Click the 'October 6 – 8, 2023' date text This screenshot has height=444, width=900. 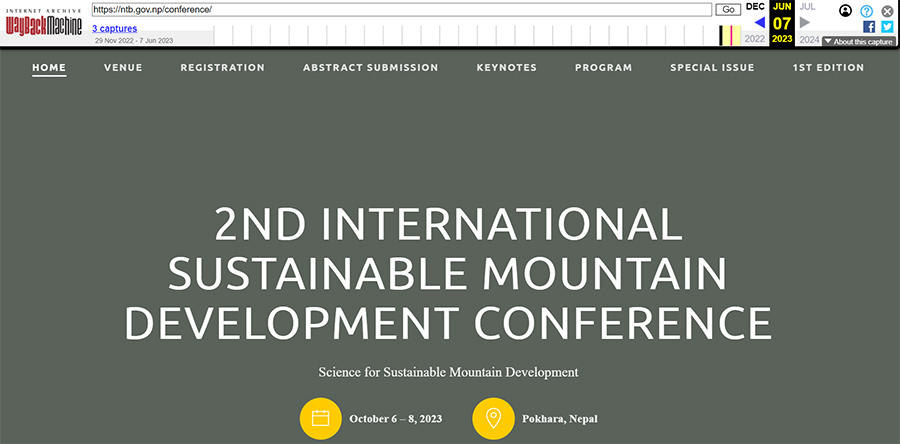(395, 419)
